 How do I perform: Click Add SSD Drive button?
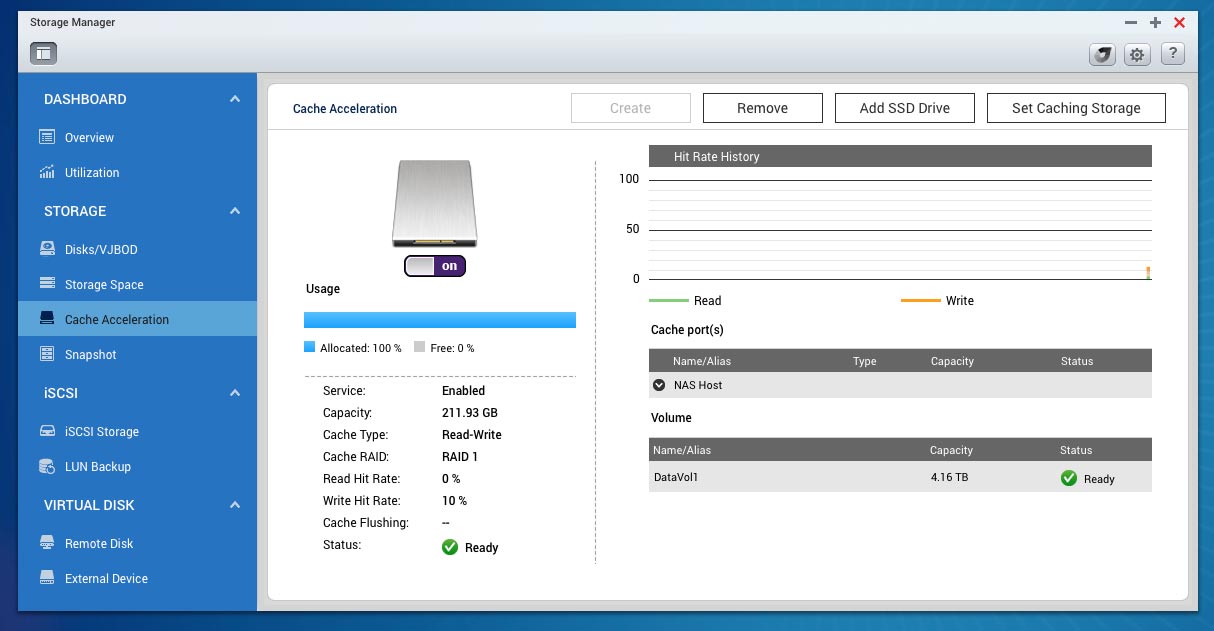(905, 108)
